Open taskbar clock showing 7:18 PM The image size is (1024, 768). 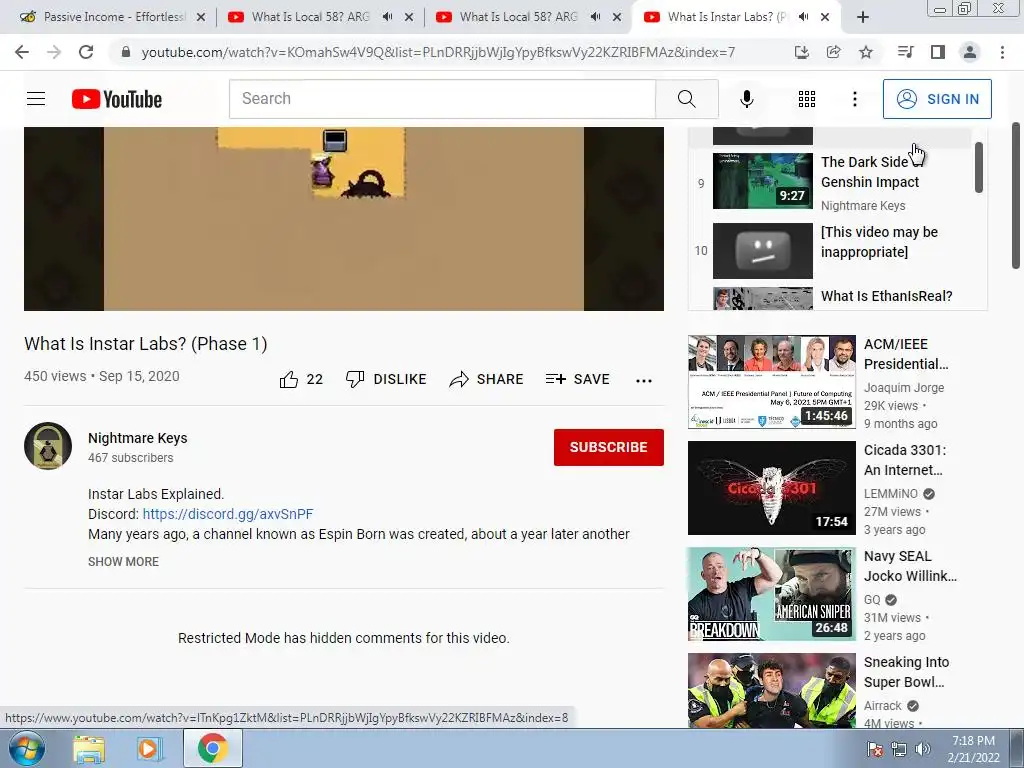point(973,749)
